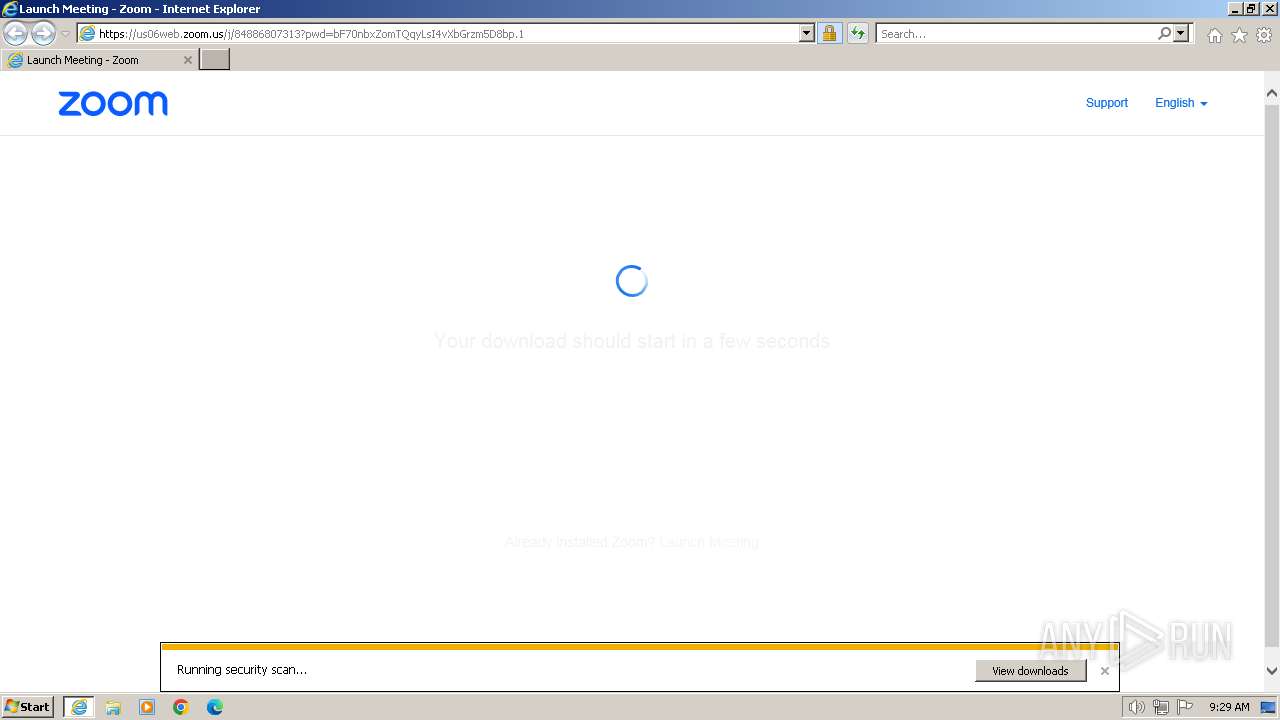This screenshot has width=1280, height=720.
Task: Click the Action Center flag icon
Action: (x=1185, y=707)
